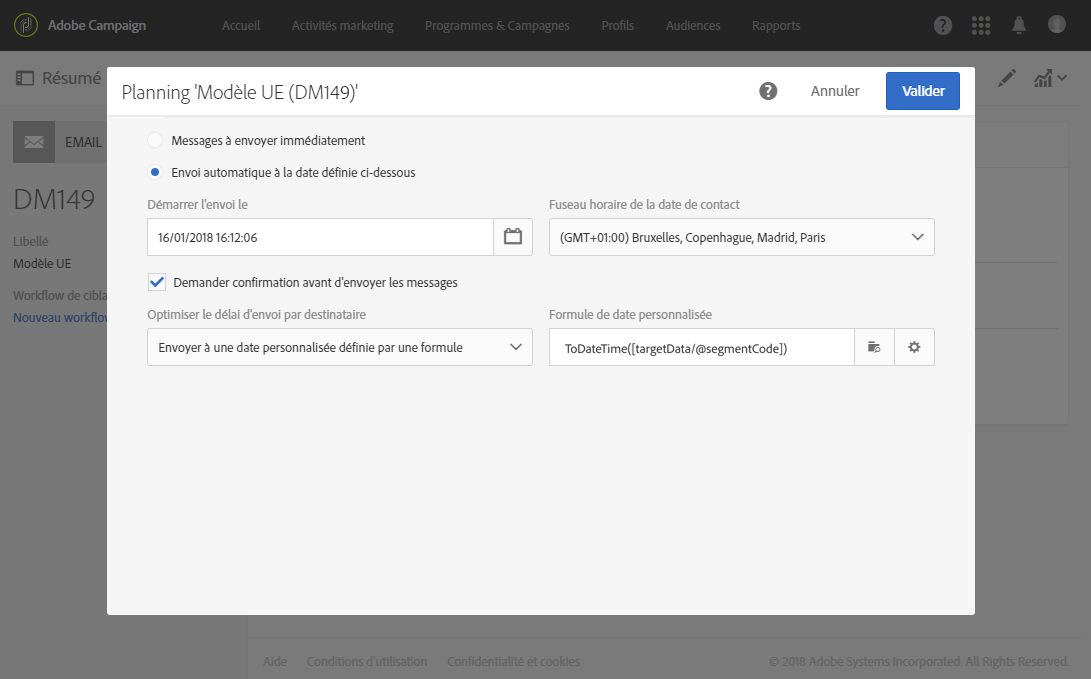Click the expression editor icon beside the formula
Image resolution: width=1091 pixels, height=679 pixels.
pos(874,347)
